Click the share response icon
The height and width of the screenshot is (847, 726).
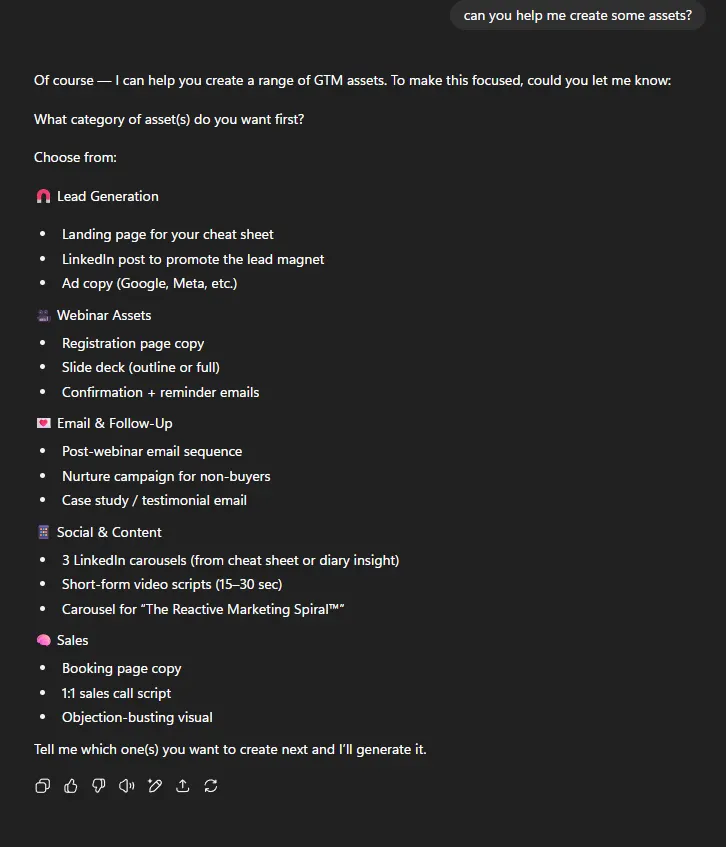pyautogui.click(x=183, y=786)
